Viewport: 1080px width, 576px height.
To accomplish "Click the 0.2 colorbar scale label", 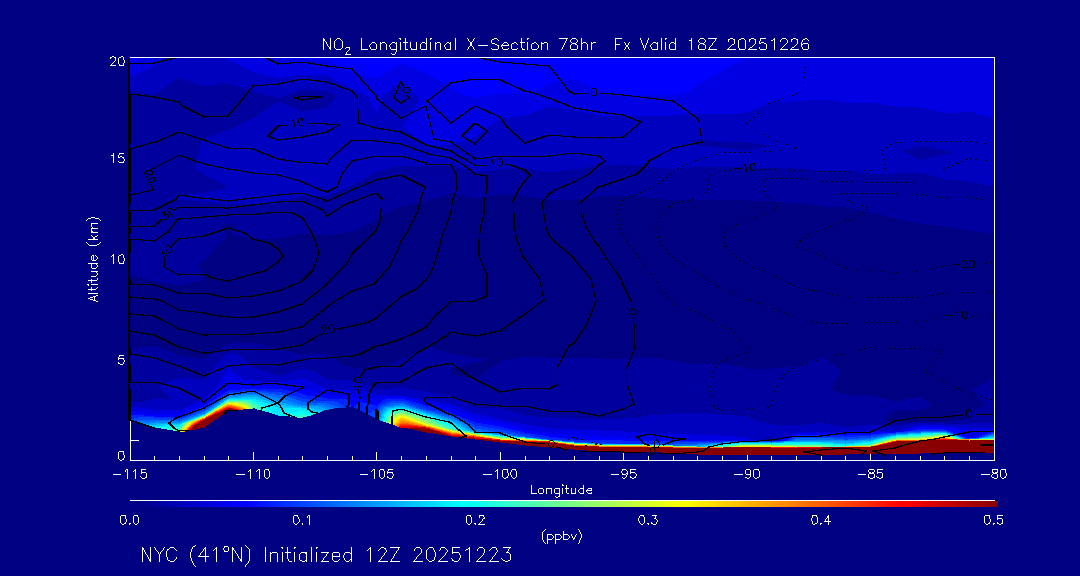I will point(475,520).
